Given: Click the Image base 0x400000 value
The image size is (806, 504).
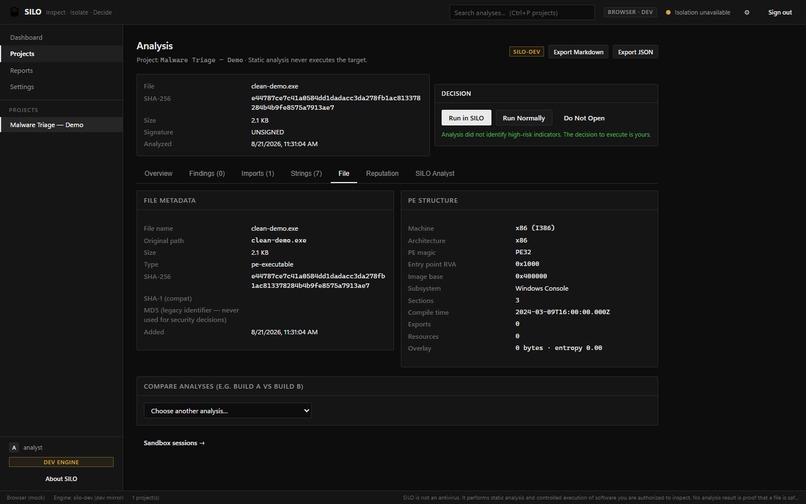Looking at the screenshot, I should tap(531, 276).
